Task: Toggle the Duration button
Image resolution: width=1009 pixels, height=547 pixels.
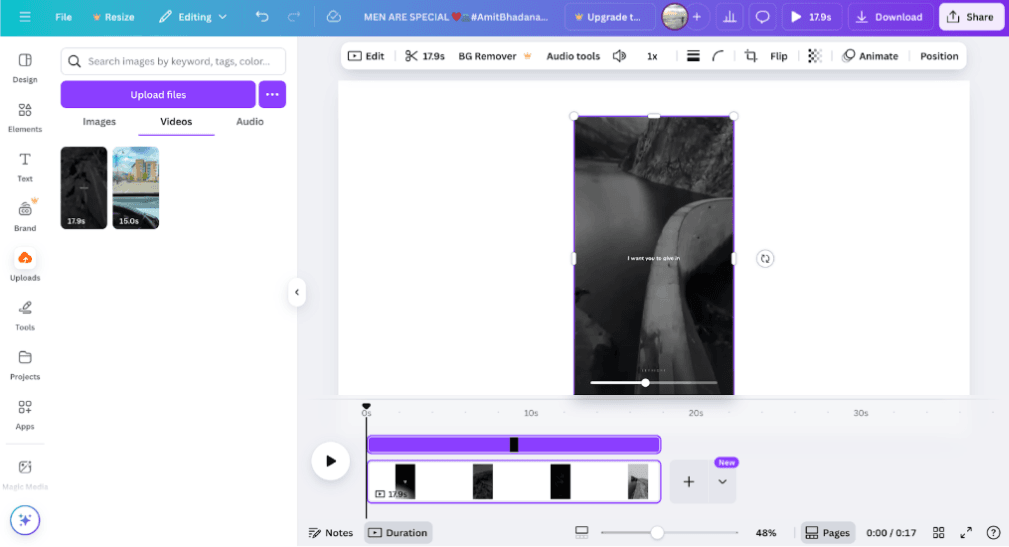Action: tap(398, 533)
